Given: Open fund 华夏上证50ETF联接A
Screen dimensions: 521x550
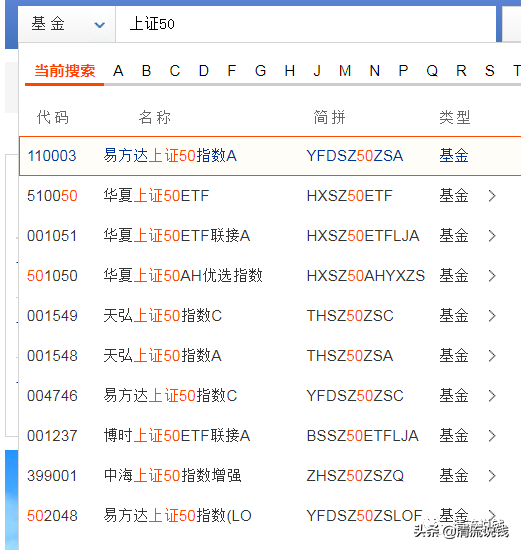Looking at the screenshot, I should pyautogui.click(x=177, y=236).
